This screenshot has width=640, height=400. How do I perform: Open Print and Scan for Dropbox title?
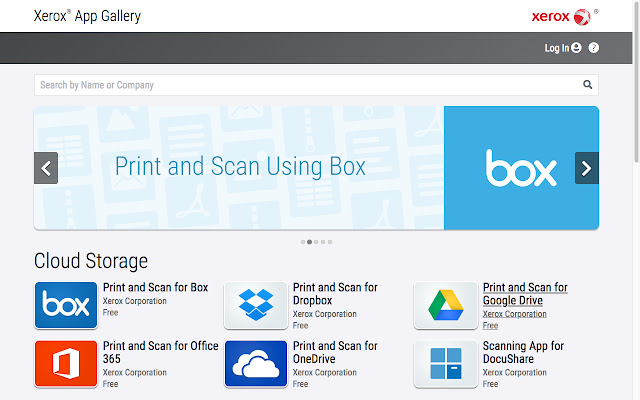click(x=336, y=294)
